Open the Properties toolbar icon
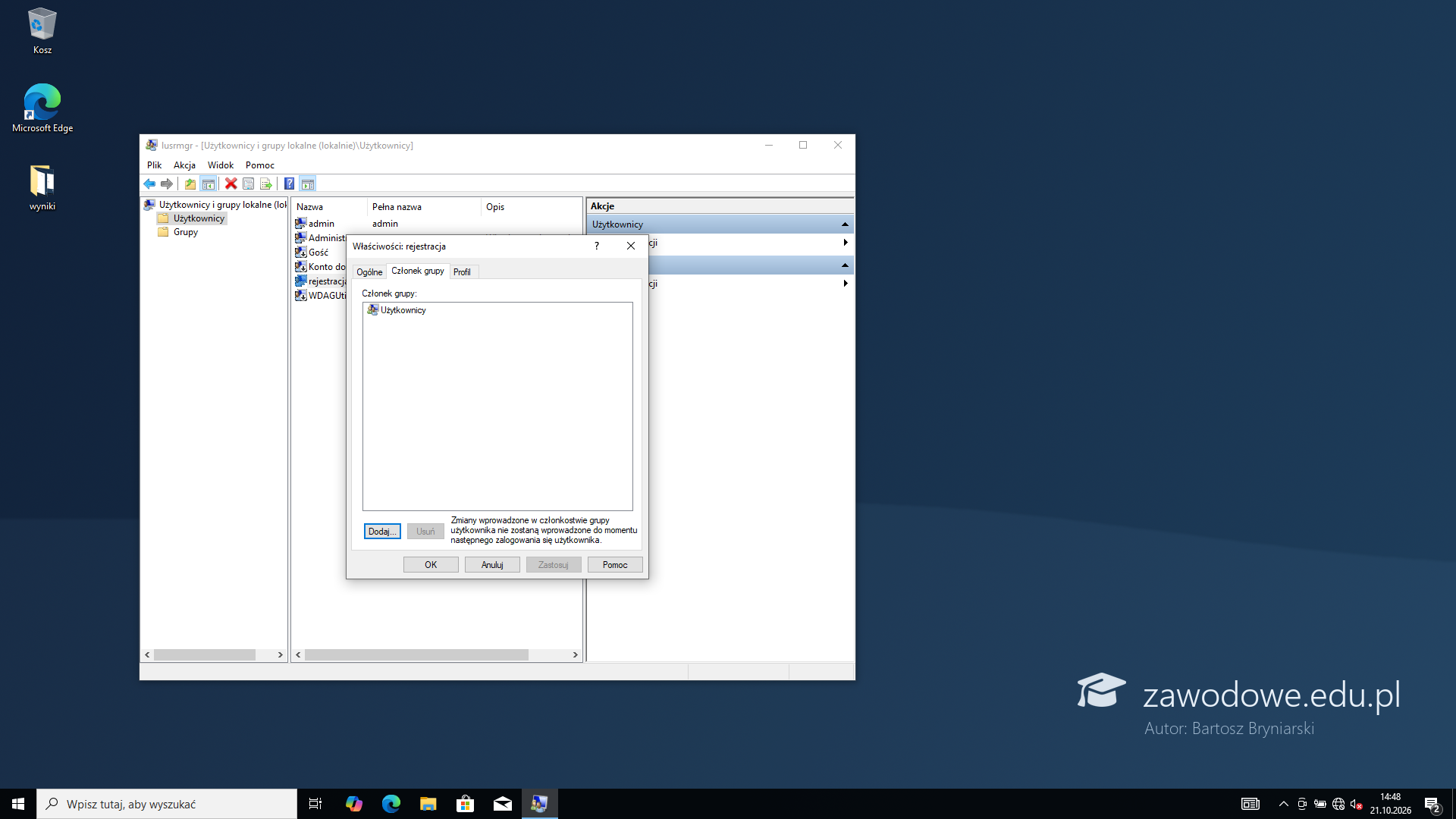This screenshot has width=1456, height=819. (248, 184)
